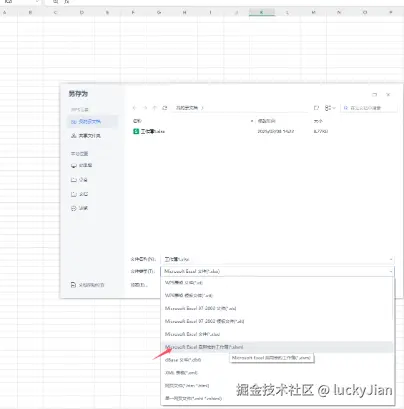Screen dimensions: 404x409
Task: Go back in Save As dialog navigation
Action: coord(134,108)
